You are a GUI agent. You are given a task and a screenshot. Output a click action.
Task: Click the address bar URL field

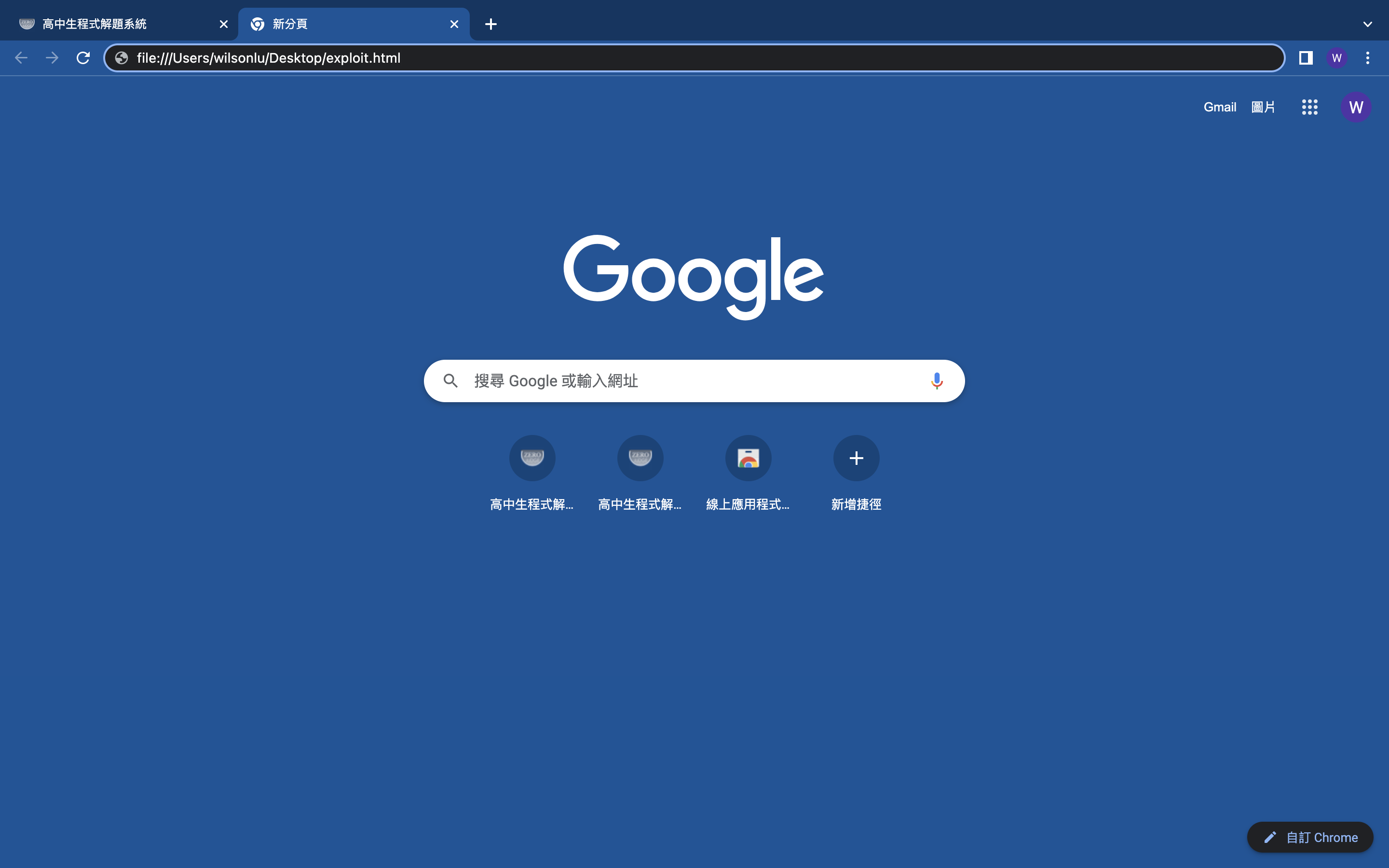pos(694,58)
